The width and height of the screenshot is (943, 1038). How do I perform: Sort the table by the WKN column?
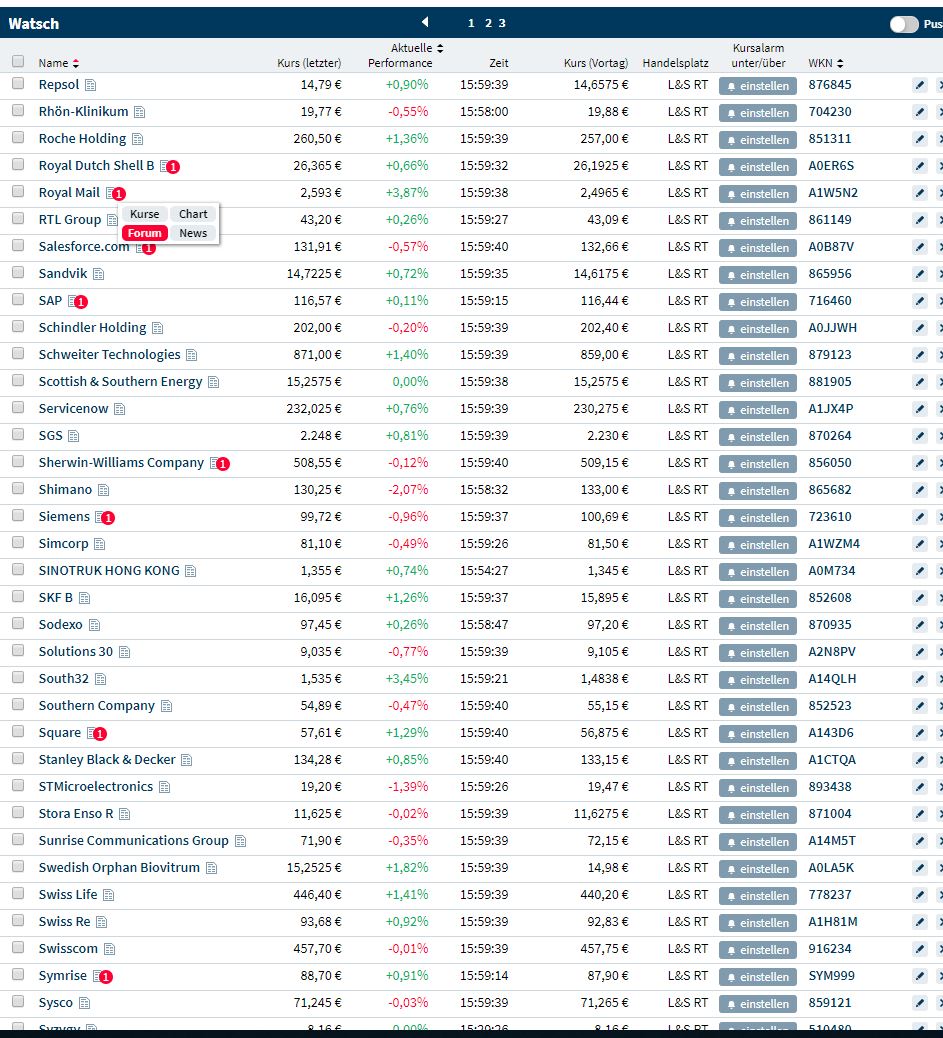[826, 63]
